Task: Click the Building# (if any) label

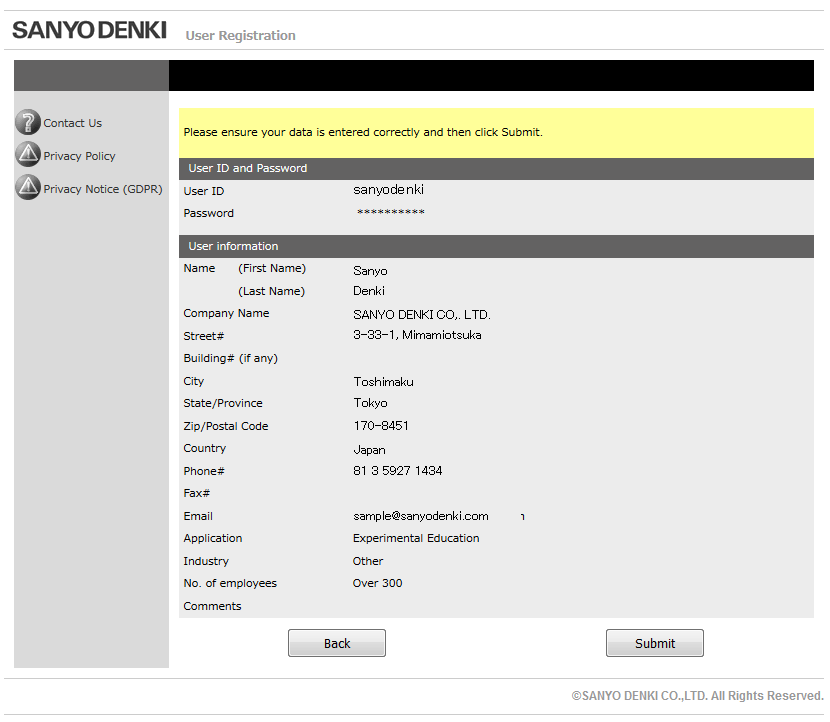Action: [230, 358]
